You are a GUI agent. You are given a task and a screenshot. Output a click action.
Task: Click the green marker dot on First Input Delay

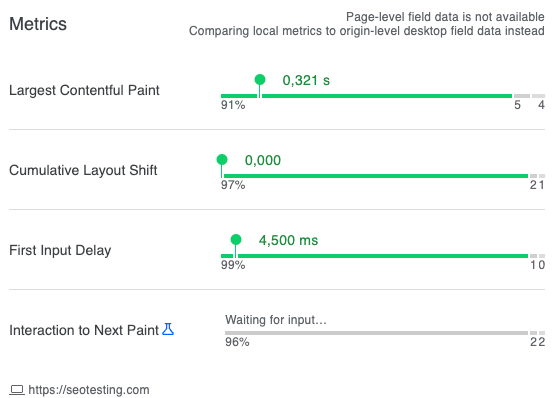point(236,240)
